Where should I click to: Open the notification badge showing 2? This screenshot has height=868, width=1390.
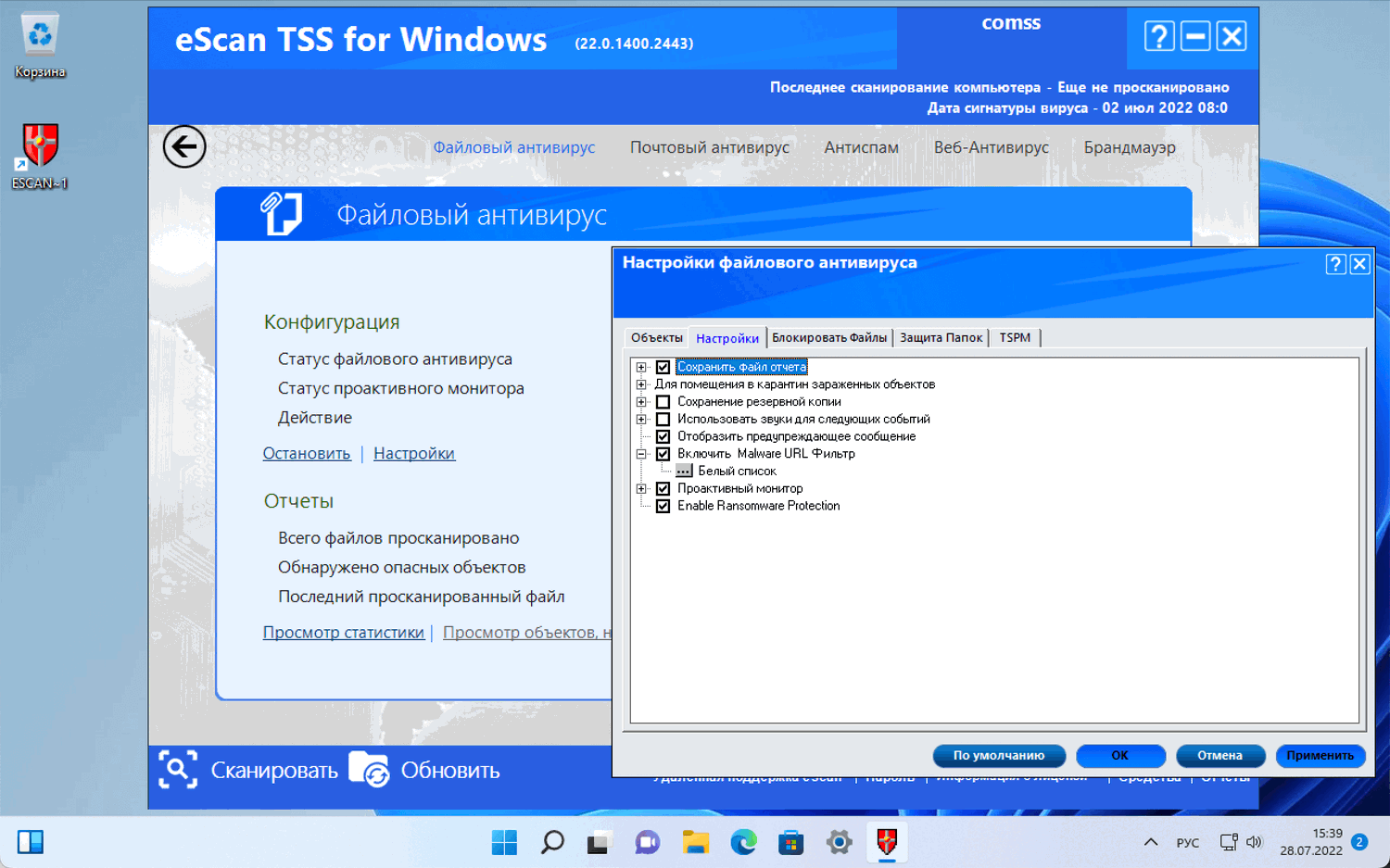[x=1359, y=842]
